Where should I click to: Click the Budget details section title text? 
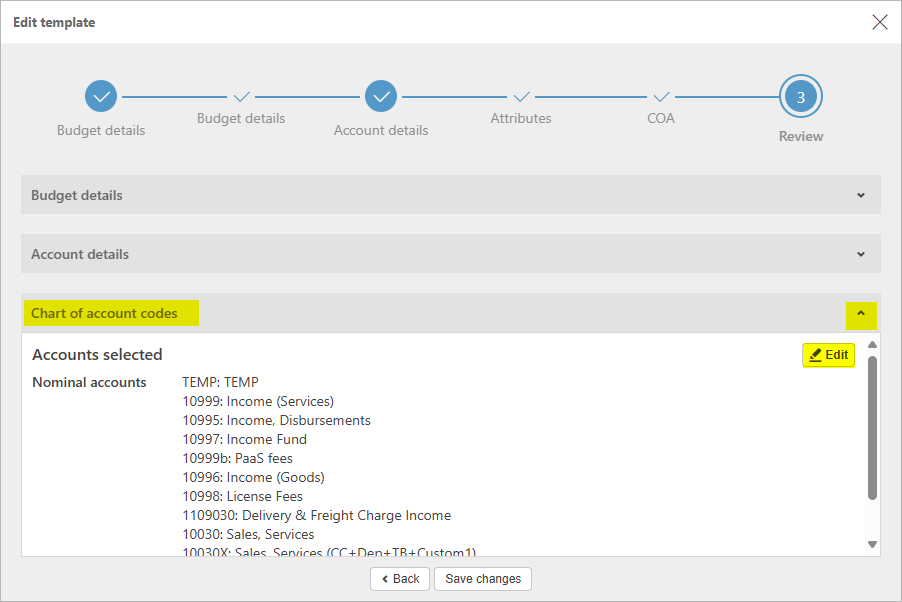pyautogui.click(x=77, y=196)
